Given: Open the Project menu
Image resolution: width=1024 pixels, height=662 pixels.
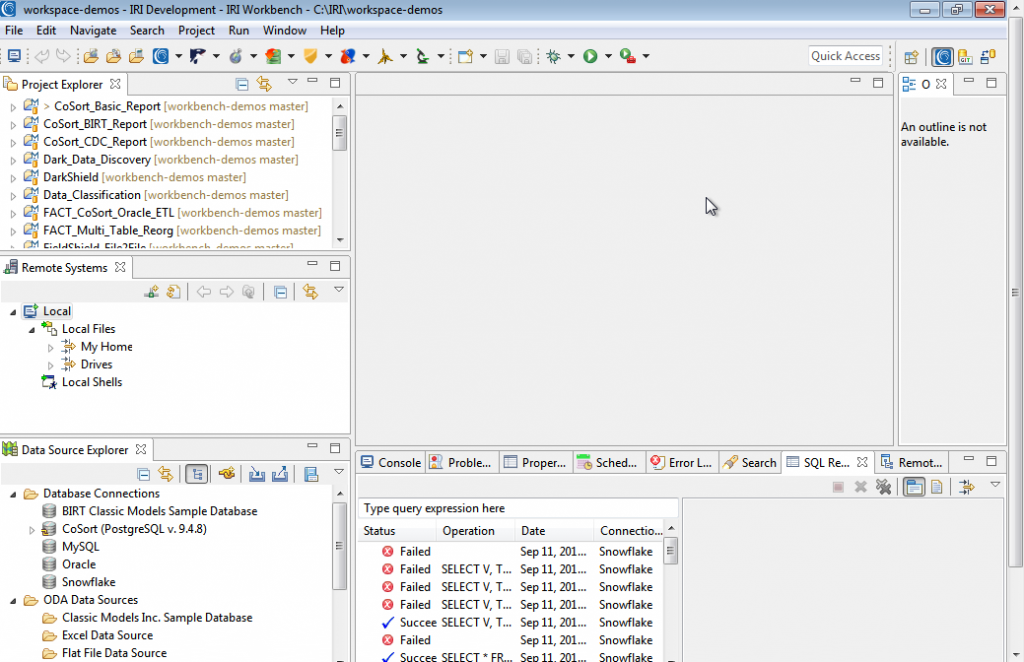Looking at the screenshot, I should click(196, 31).
